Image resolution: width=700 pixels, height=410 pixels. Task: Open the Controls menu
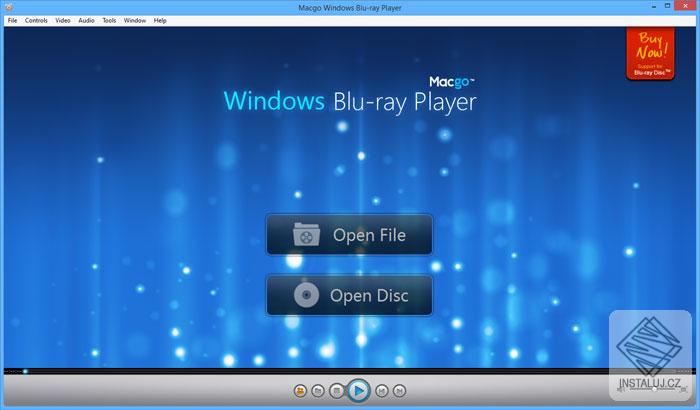(x=36, y=21)
